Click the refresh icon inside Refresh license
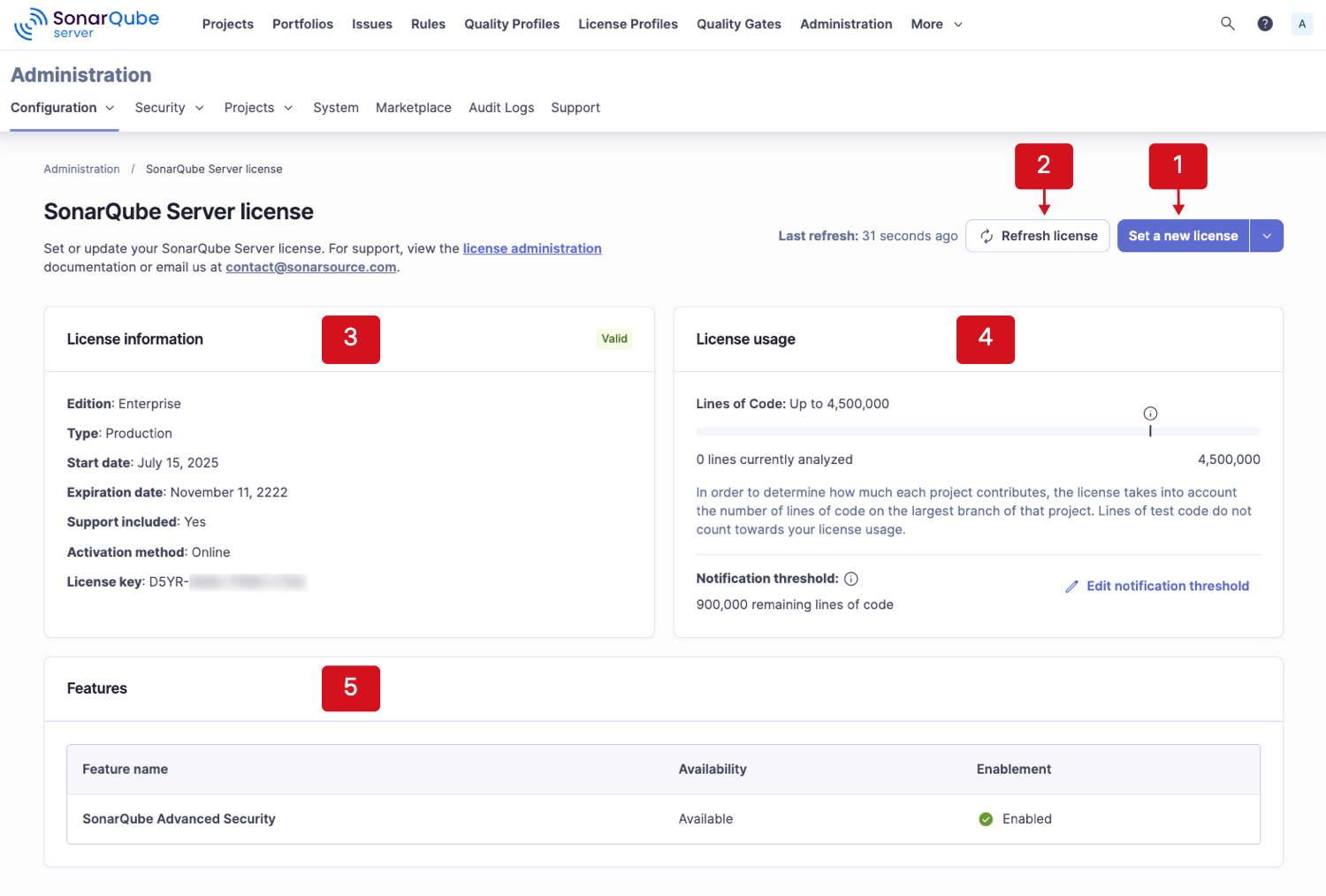Image resolution: width=1326 pixels, height=896 pixels. (x=987, y=236)
